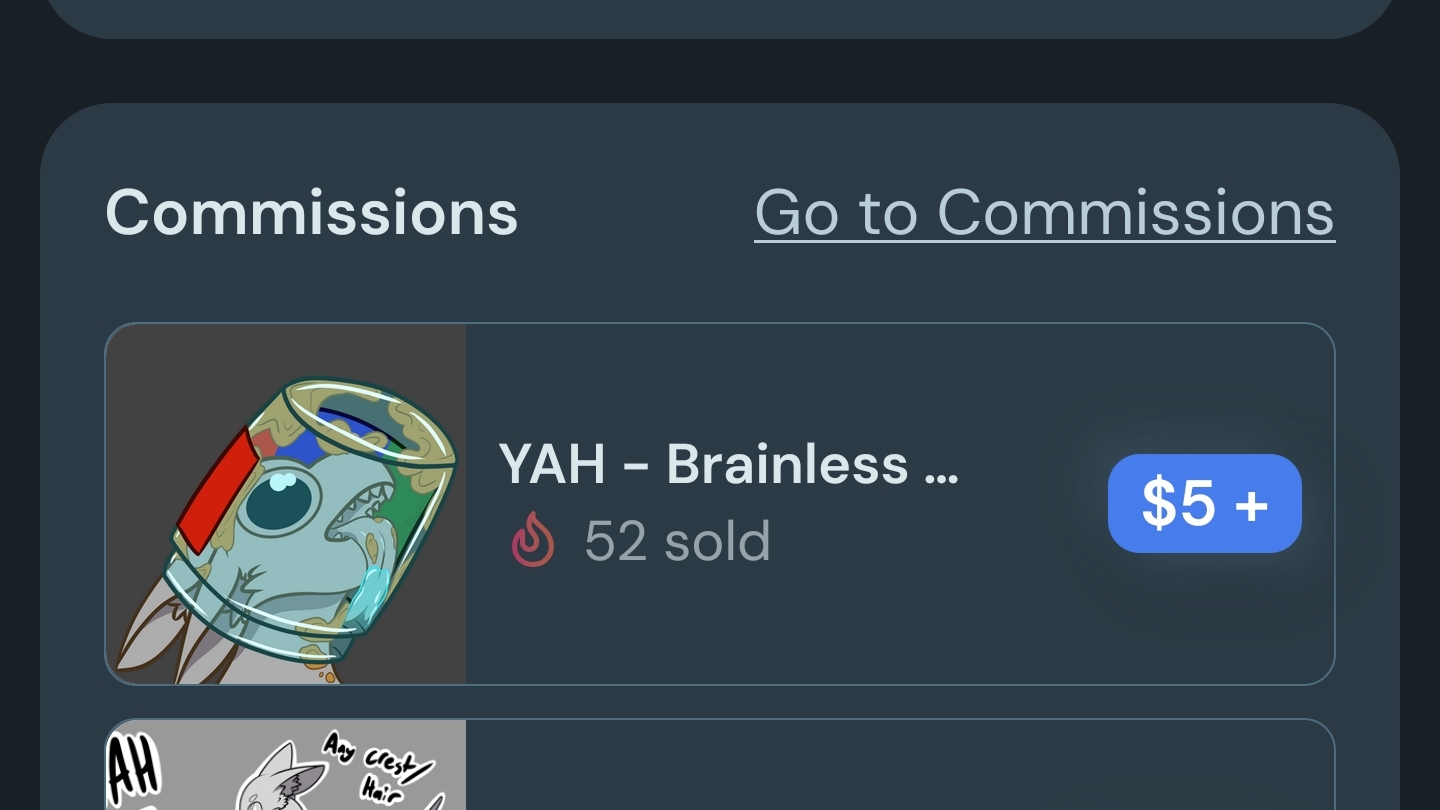Image resolution: width=1440 pixels, height=810 pixels.
Task: Select the YAH - Brainless listing title
Action: coord(728,464)
